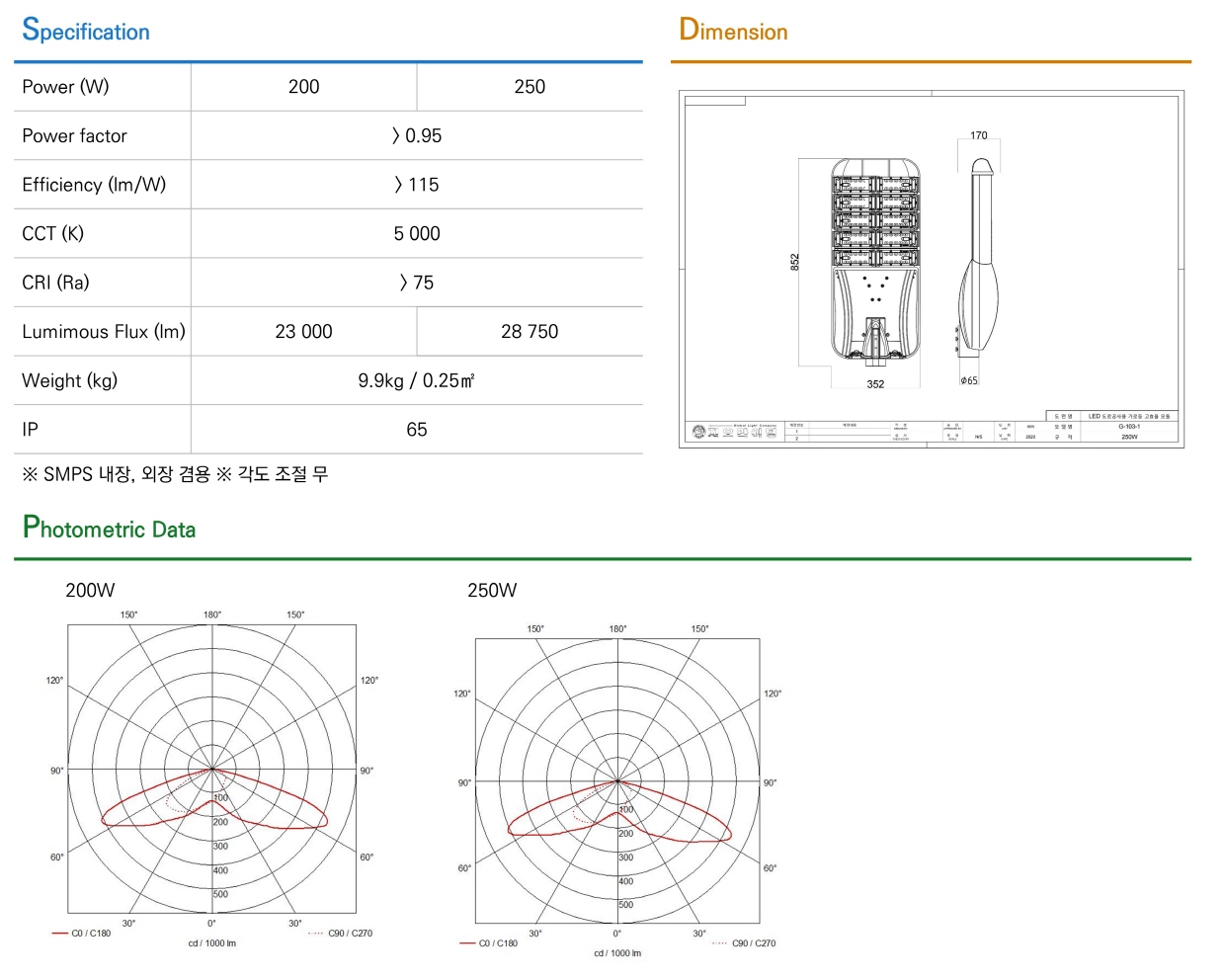Click the 200W polar chart title
Screen dimensions: 1224x980
(x=90, y=590)
